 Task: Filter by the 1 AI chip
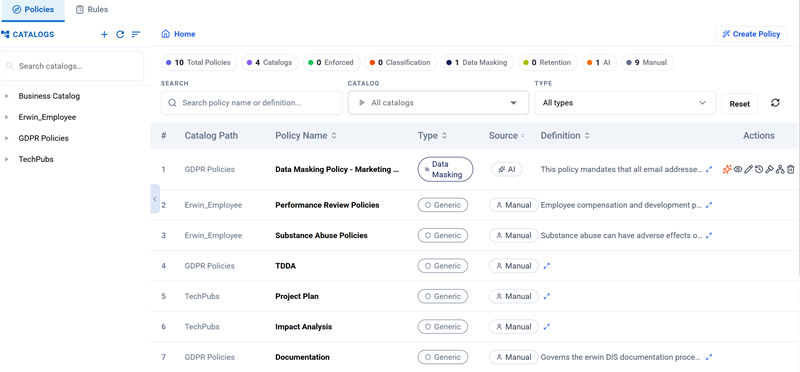(x=599, y=62)
